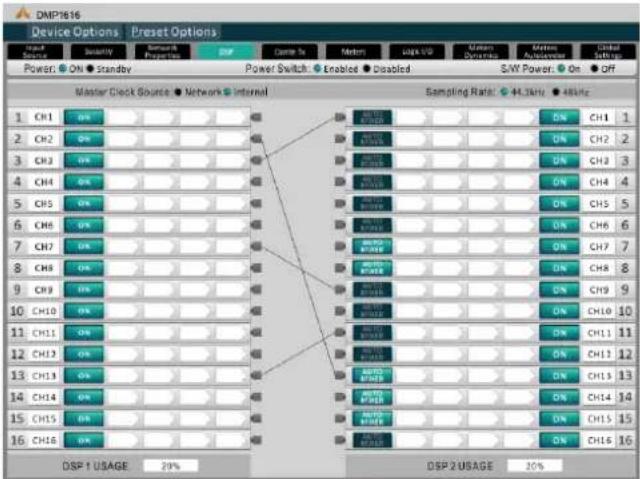This screenshot has width=640, height=479.
Task: Click output CH4 routing connector node
Action: (340, 182)
